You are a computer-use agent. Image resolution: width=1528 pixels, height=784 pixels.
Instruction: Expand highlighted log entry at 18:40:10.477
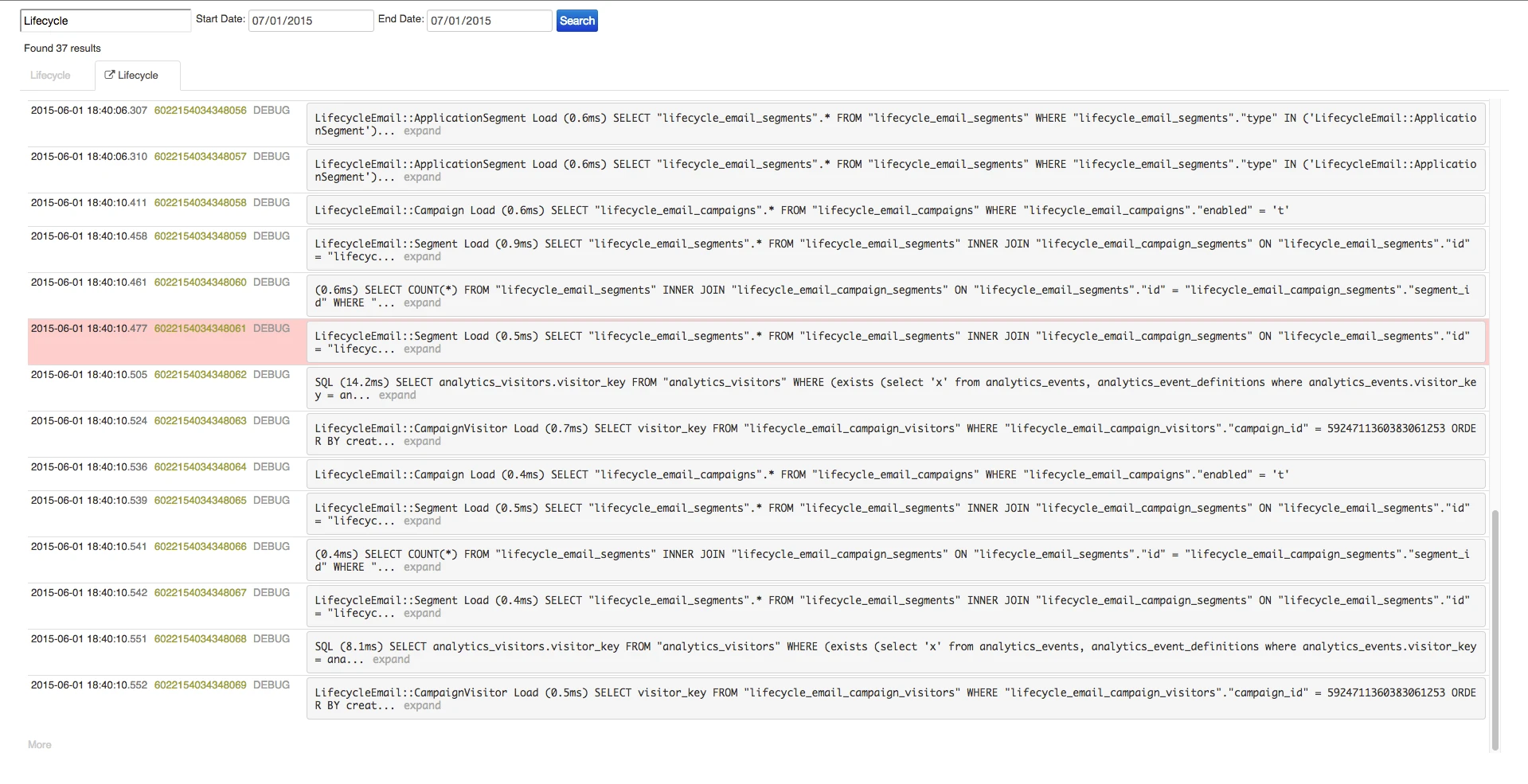pyautogui.click(x=422, y=349)
